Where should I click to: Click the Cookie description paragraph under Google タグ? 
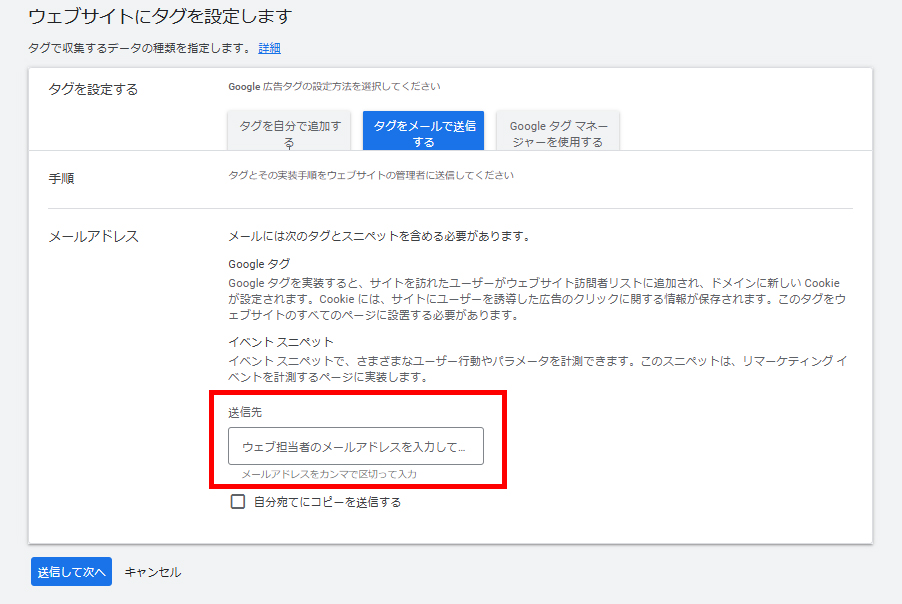534,299
